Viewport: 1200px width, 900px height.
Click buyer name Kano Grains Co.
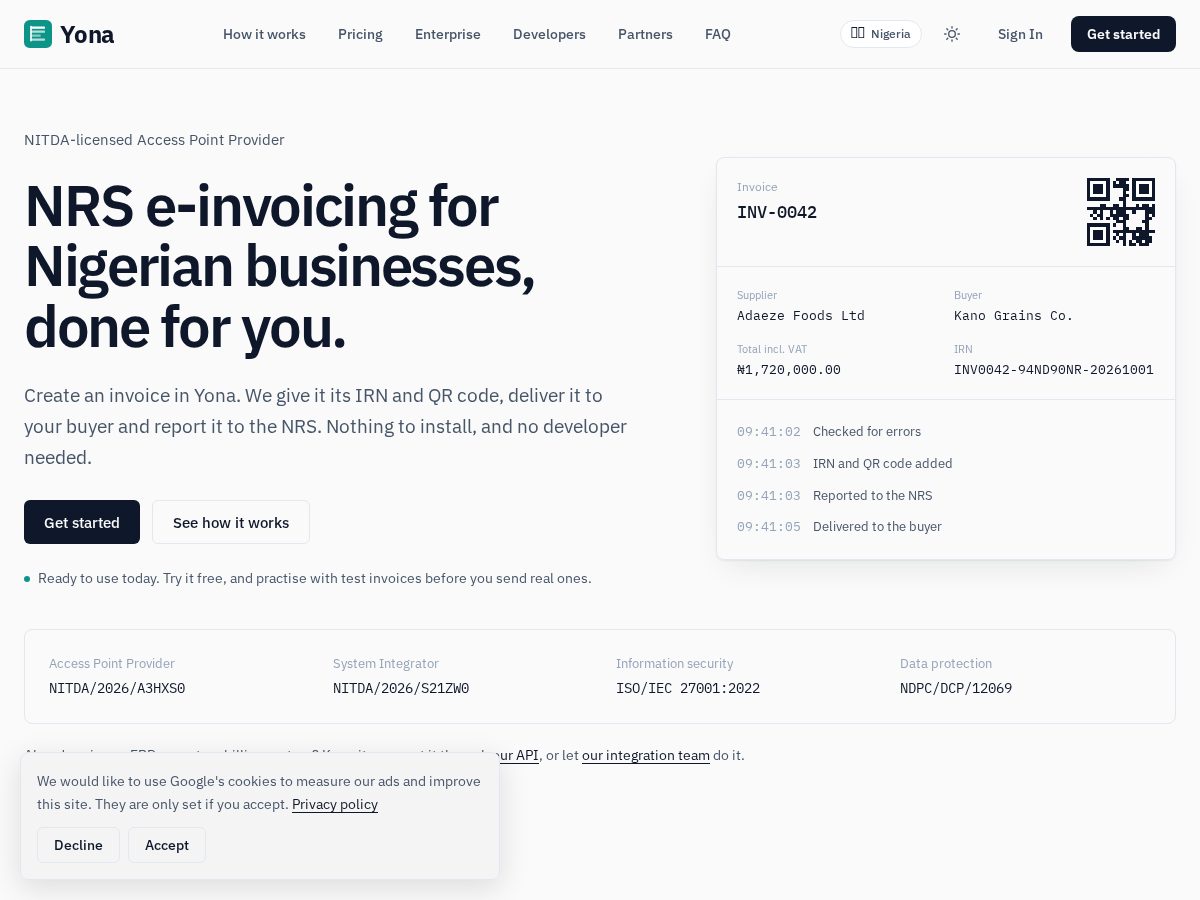(x=1013, y=315)
